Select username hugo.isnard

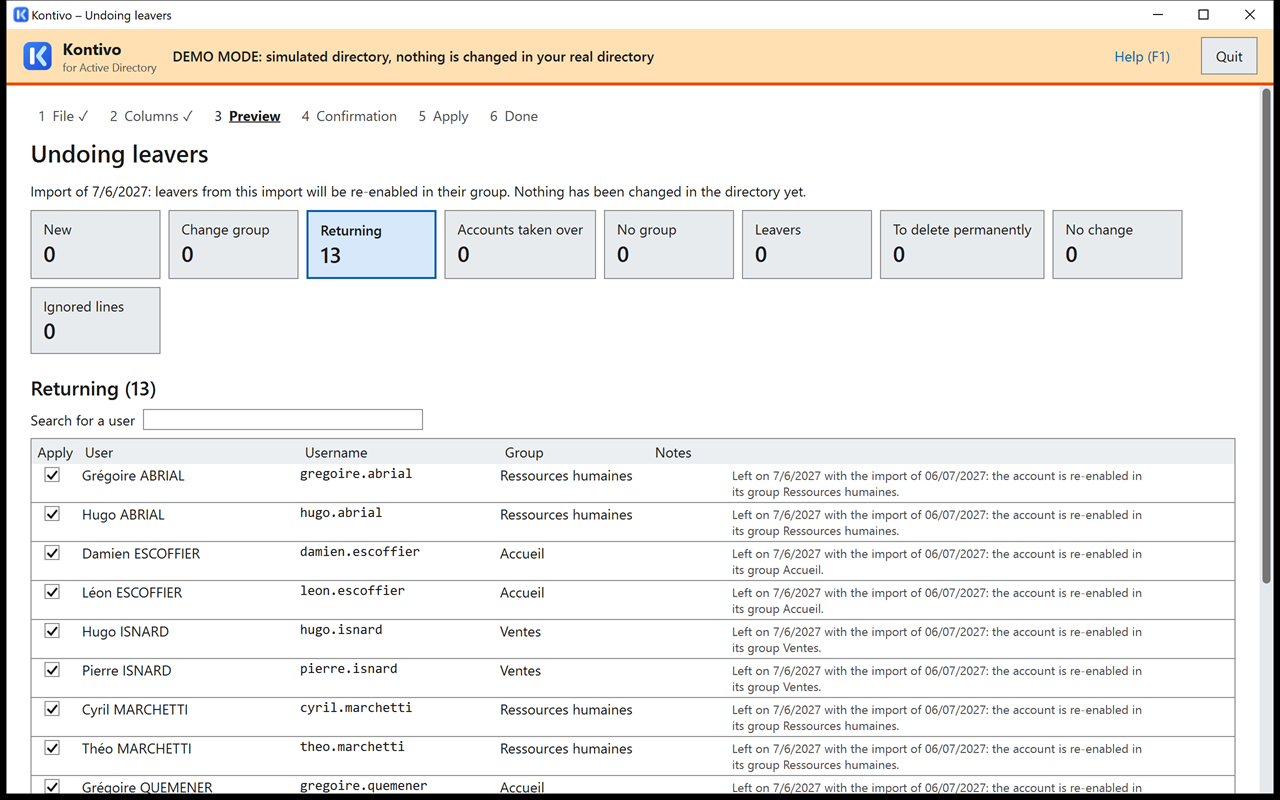[341, 630]
